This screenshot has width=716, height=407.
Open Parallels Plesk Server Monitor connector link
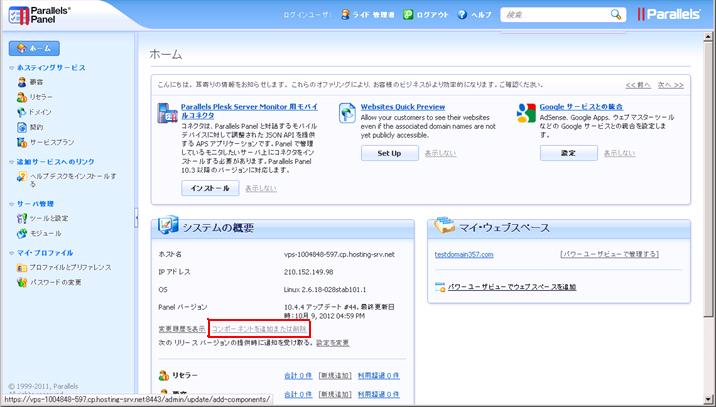[249, 111]
